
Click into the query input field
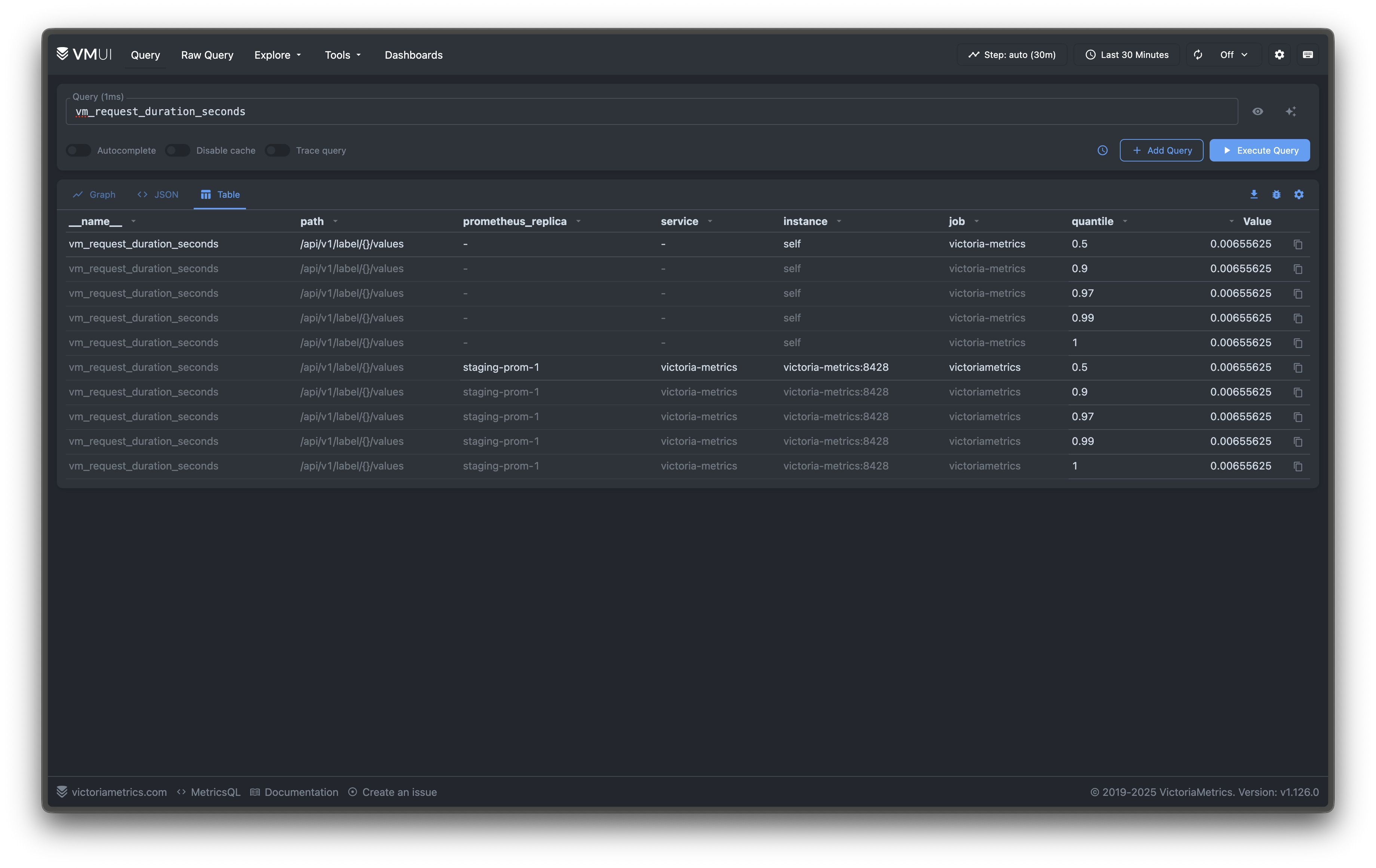tap(651, 111)
